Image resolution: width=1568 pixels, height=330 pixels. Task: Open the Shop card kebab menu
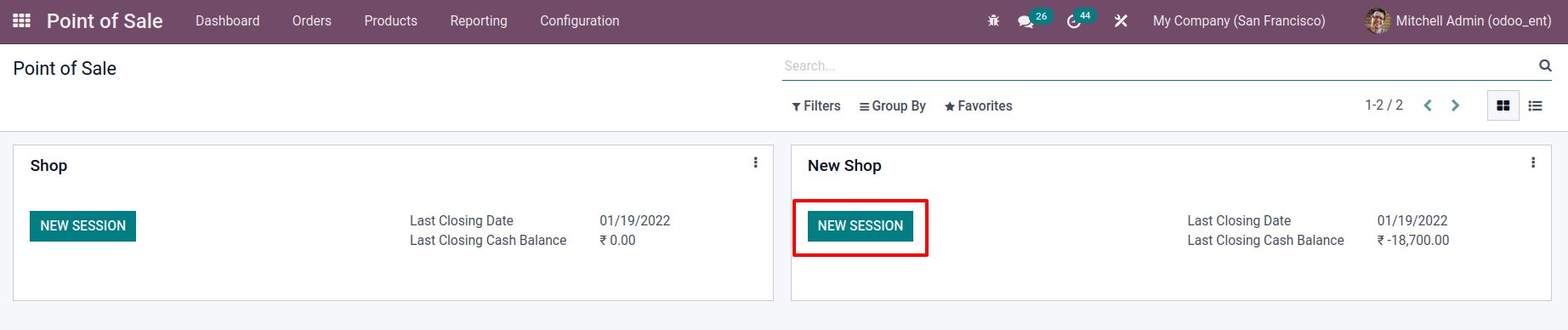pyautogui.click(x=755, y=162)
